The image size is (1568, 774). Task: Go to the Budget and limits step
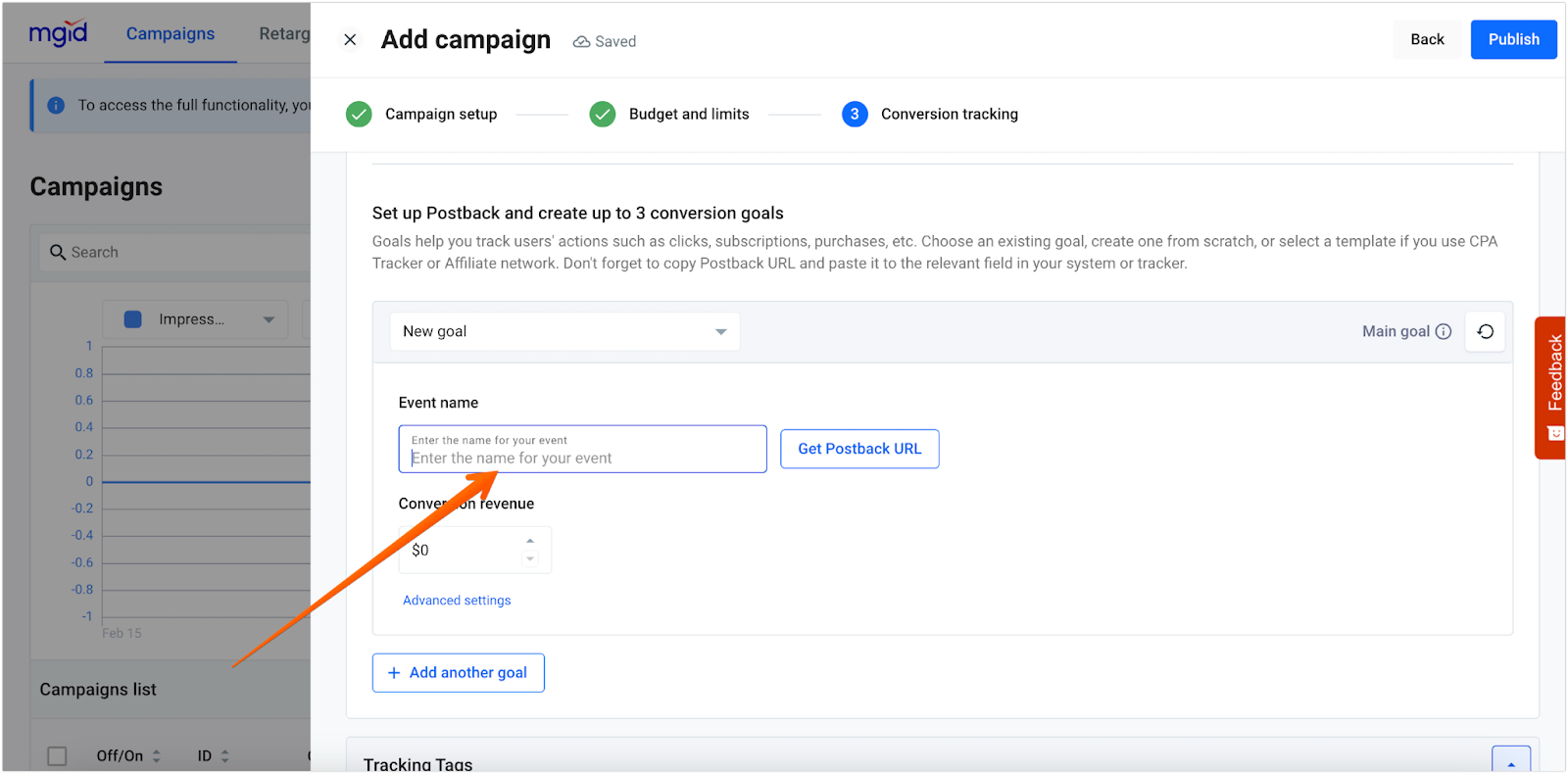click(688, 114)
